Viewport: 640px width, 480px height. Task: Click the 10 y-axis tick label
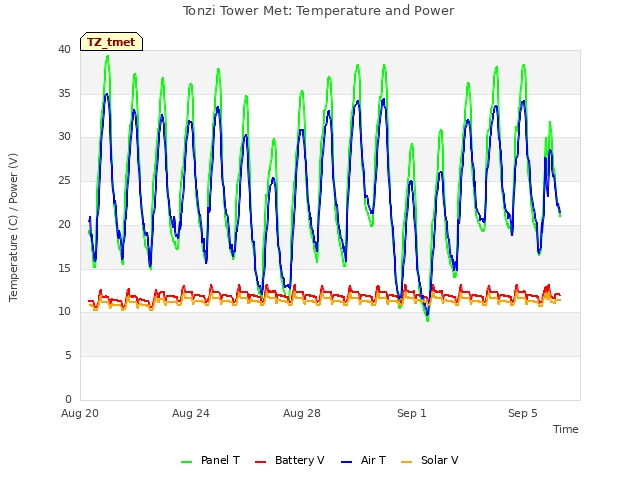click(64, 311)
